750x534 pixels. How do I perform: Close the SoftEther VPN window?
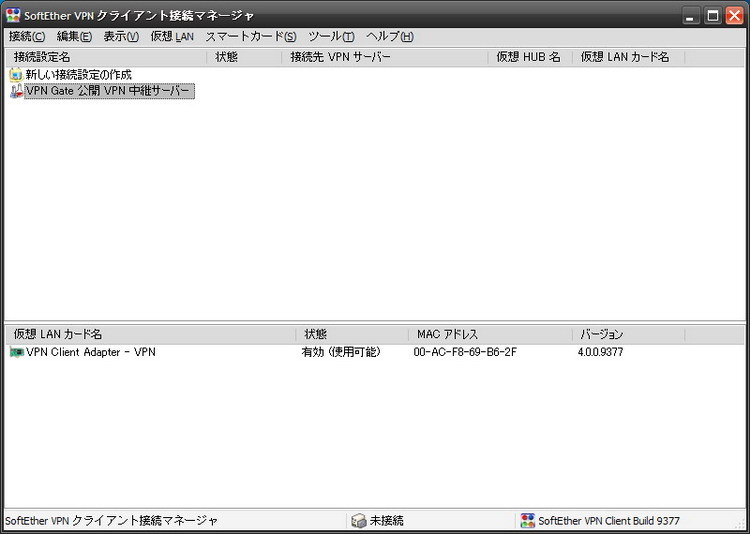pyautogui.click(x=734, y=16)
